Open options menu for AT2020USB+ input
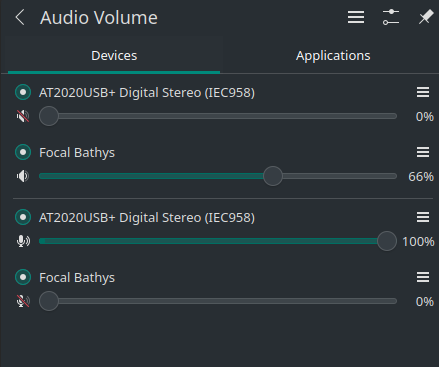 [423, 217]
